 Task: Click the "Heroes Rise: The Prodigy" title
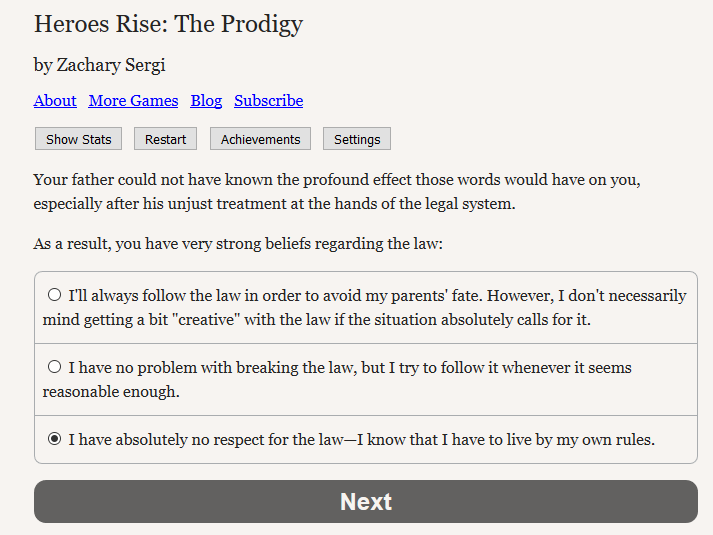click(x=168, y=24)
